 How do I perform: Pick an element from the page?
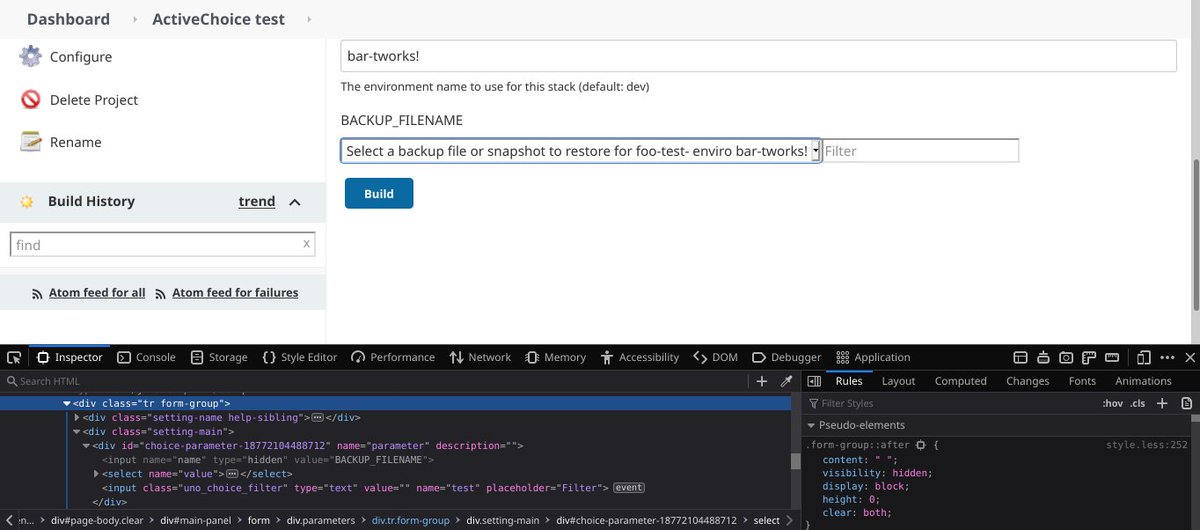(15, 357)
